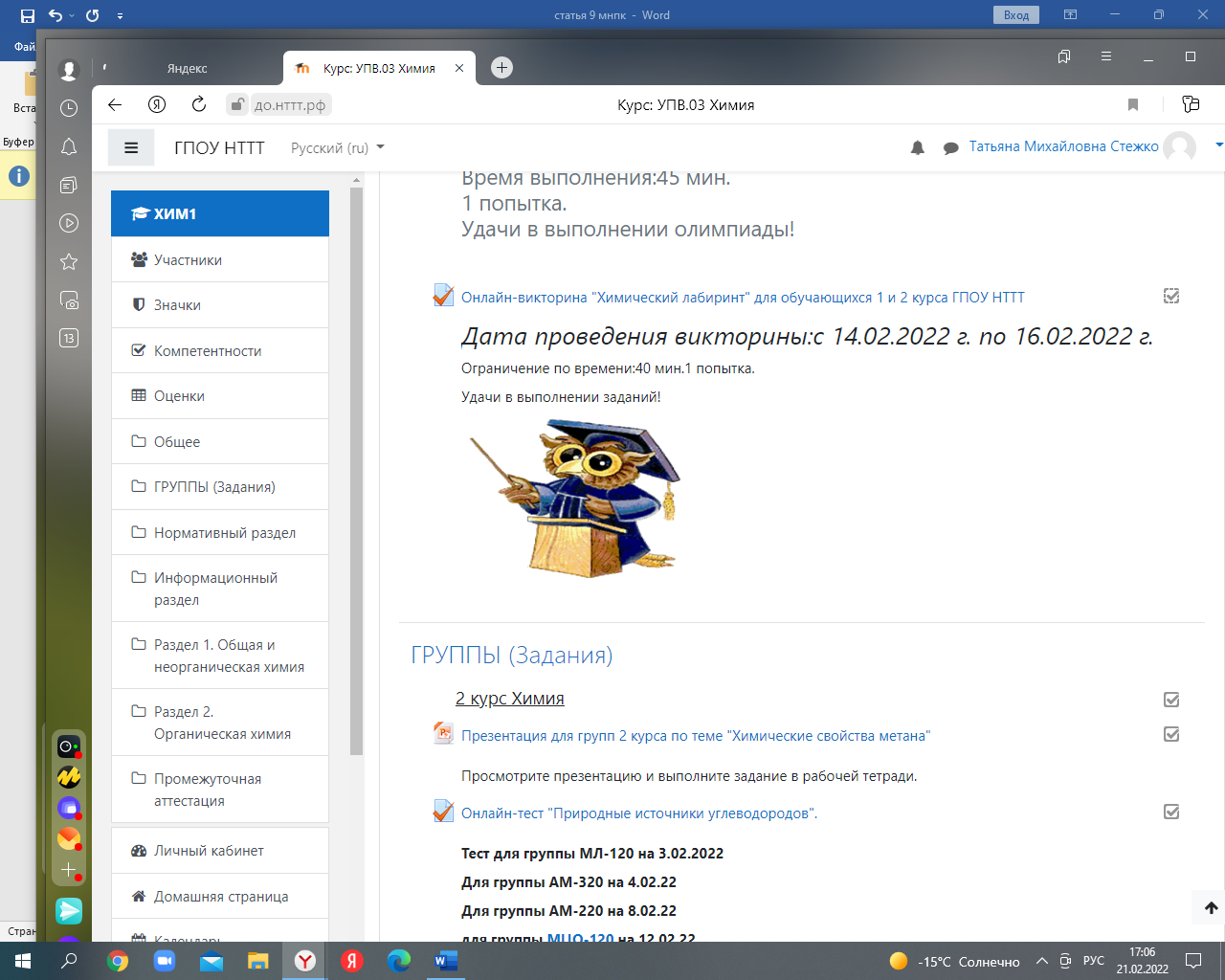This screenshot has width=1225, height=980.
Task: Click Undo arrow in Word title bar
Action: 56,15
